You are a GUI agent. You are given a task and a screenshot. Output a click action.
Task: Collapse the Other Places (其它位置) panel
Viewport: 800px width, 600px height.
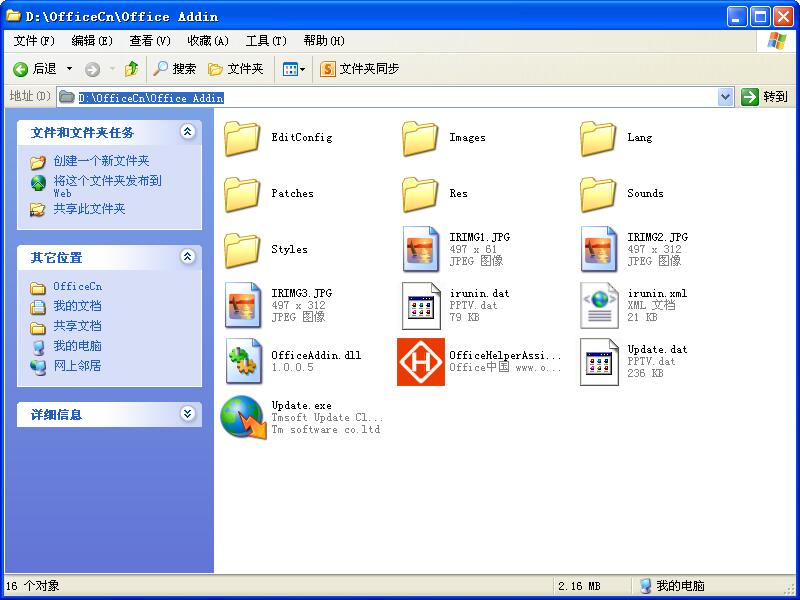coord(187,256)
